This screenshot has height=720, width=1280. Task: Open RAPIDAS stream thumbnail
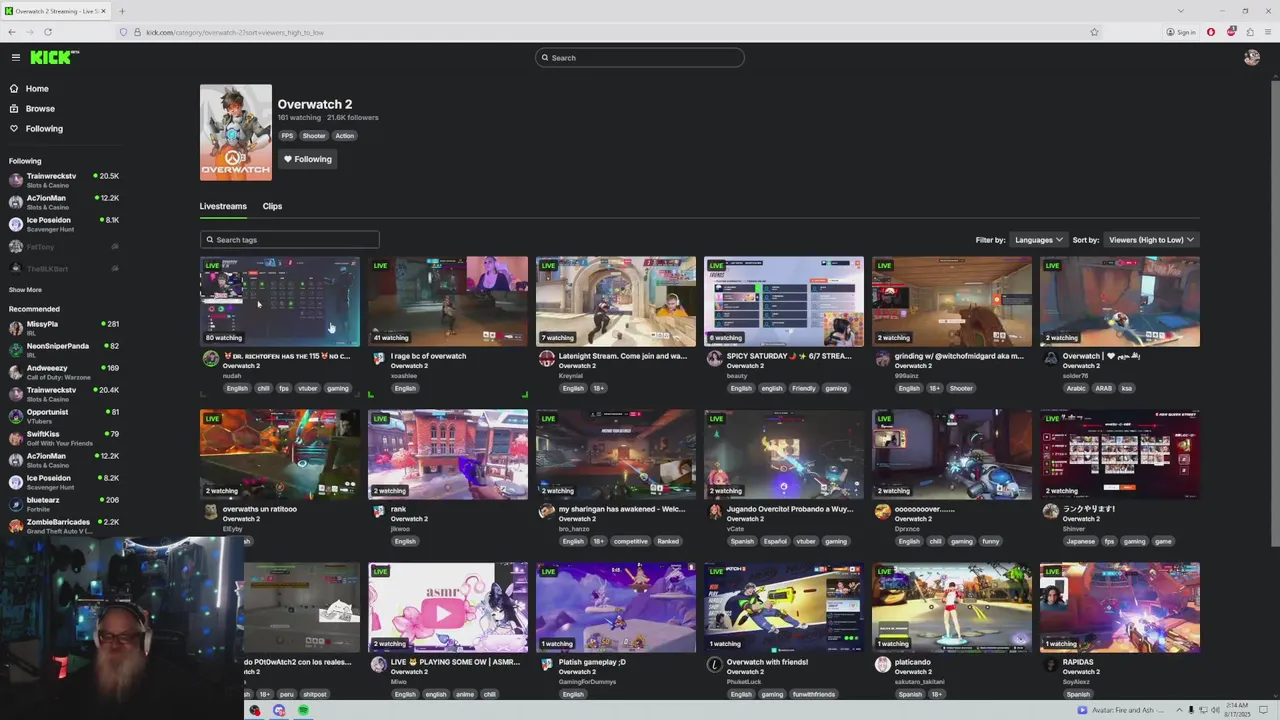pos(1120,607)
